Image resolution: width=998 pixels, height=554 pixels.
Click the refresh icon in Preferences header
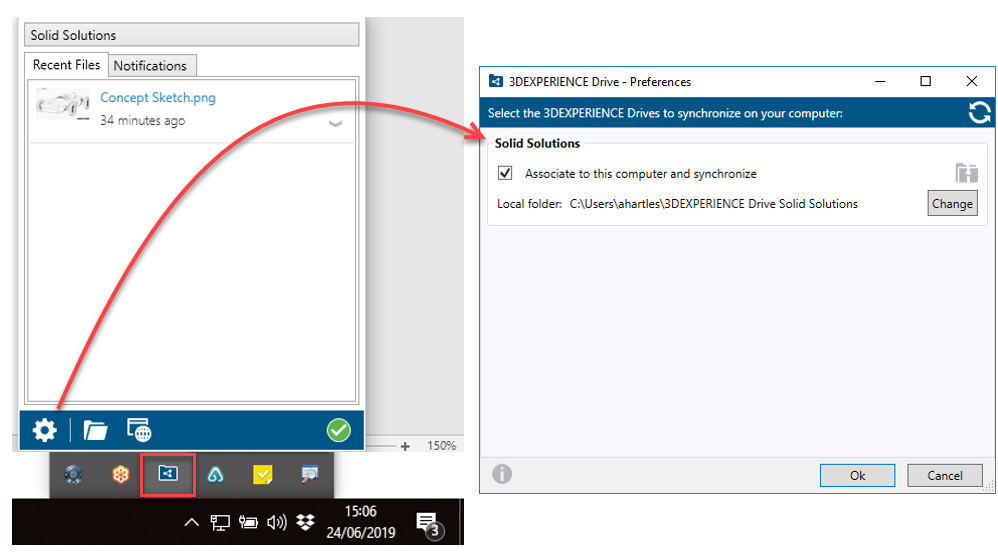tap(979, 113)
